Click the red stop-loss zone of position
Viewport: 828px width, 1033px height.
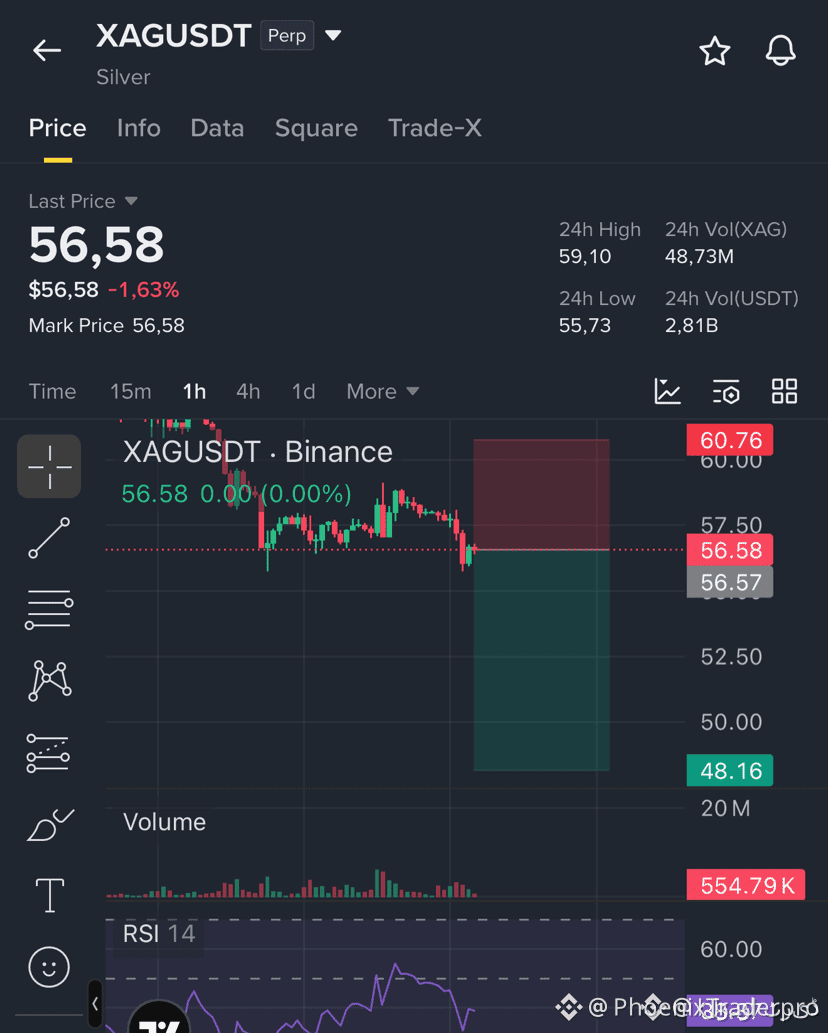point(541,494)
